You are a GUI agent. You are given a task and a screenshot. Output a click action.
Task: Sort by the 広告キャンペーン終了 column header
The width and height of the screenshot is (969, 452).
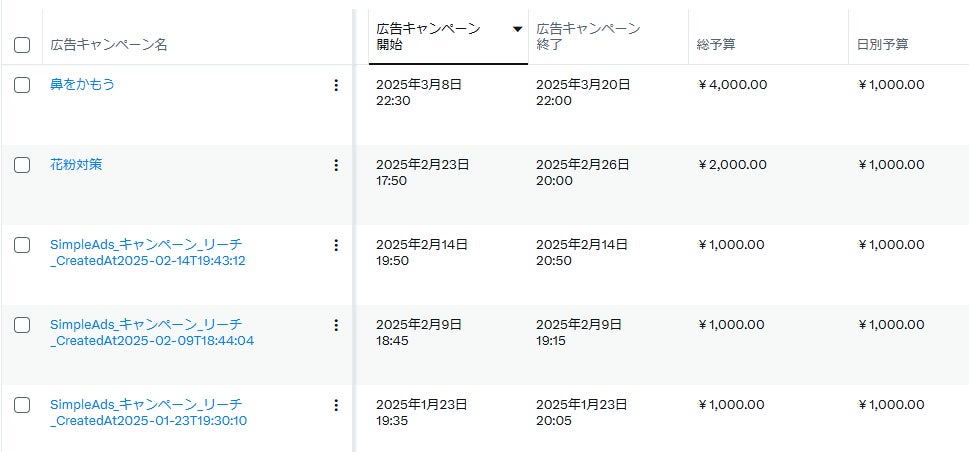[x=588, y=36]
